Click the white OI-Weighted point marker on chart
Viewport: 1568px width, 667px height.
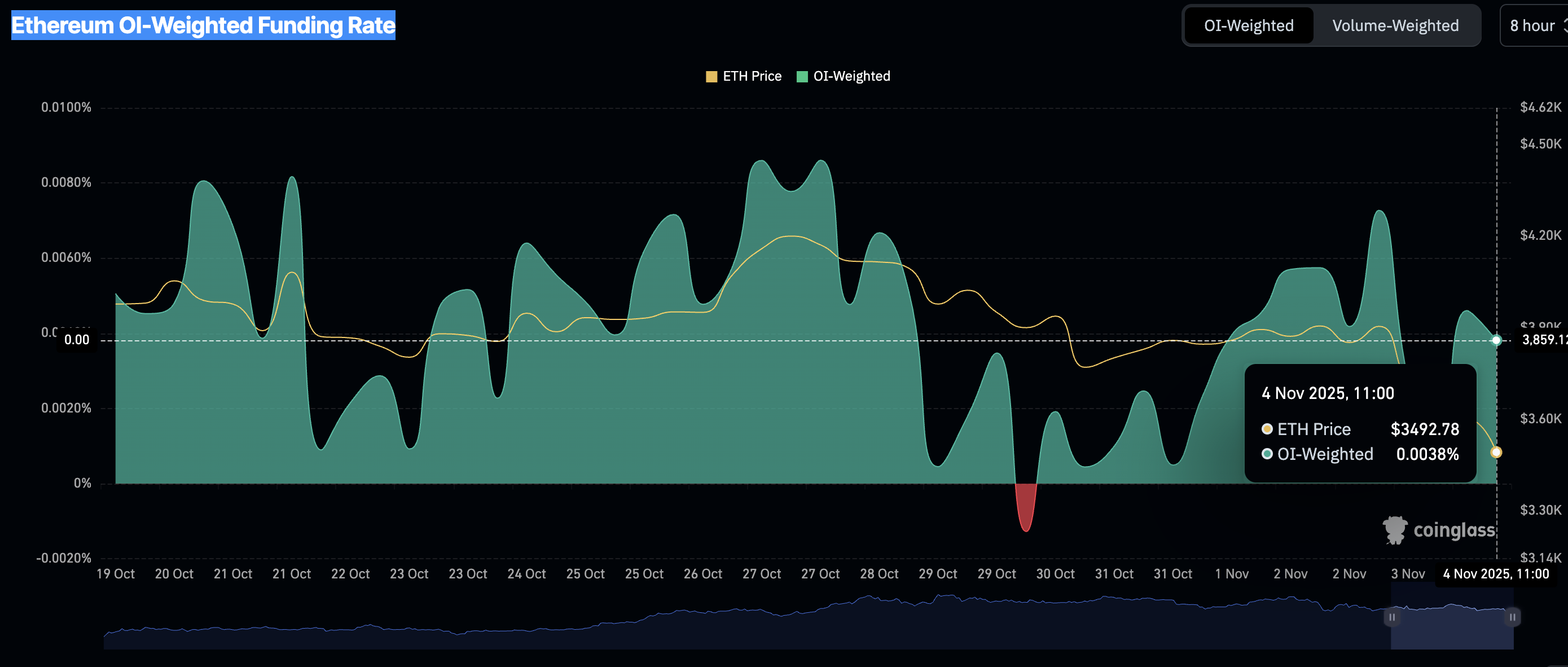(1496, 340)
